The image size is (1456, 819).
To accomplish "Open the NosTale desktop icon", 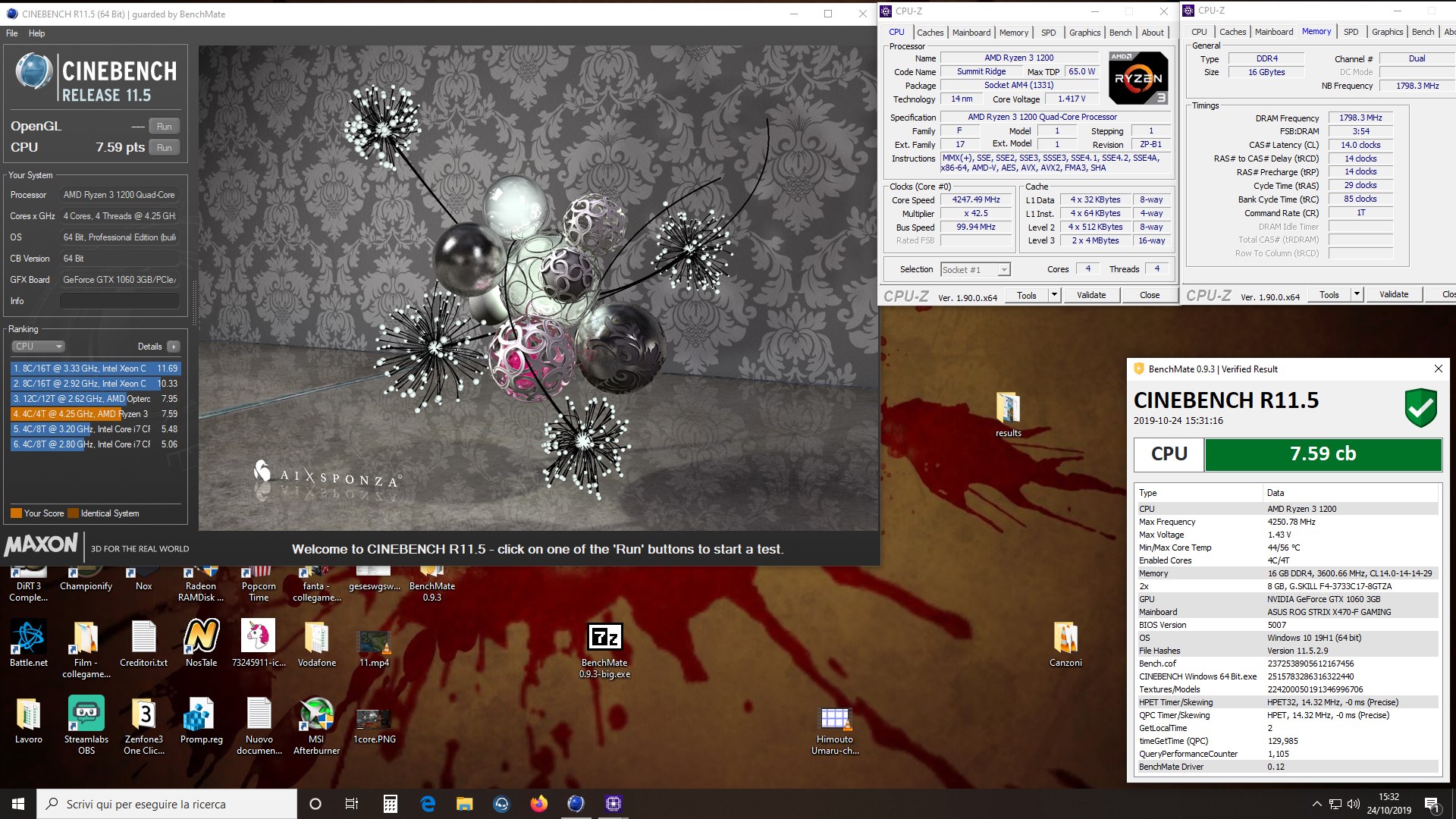I will click(201, 643).
